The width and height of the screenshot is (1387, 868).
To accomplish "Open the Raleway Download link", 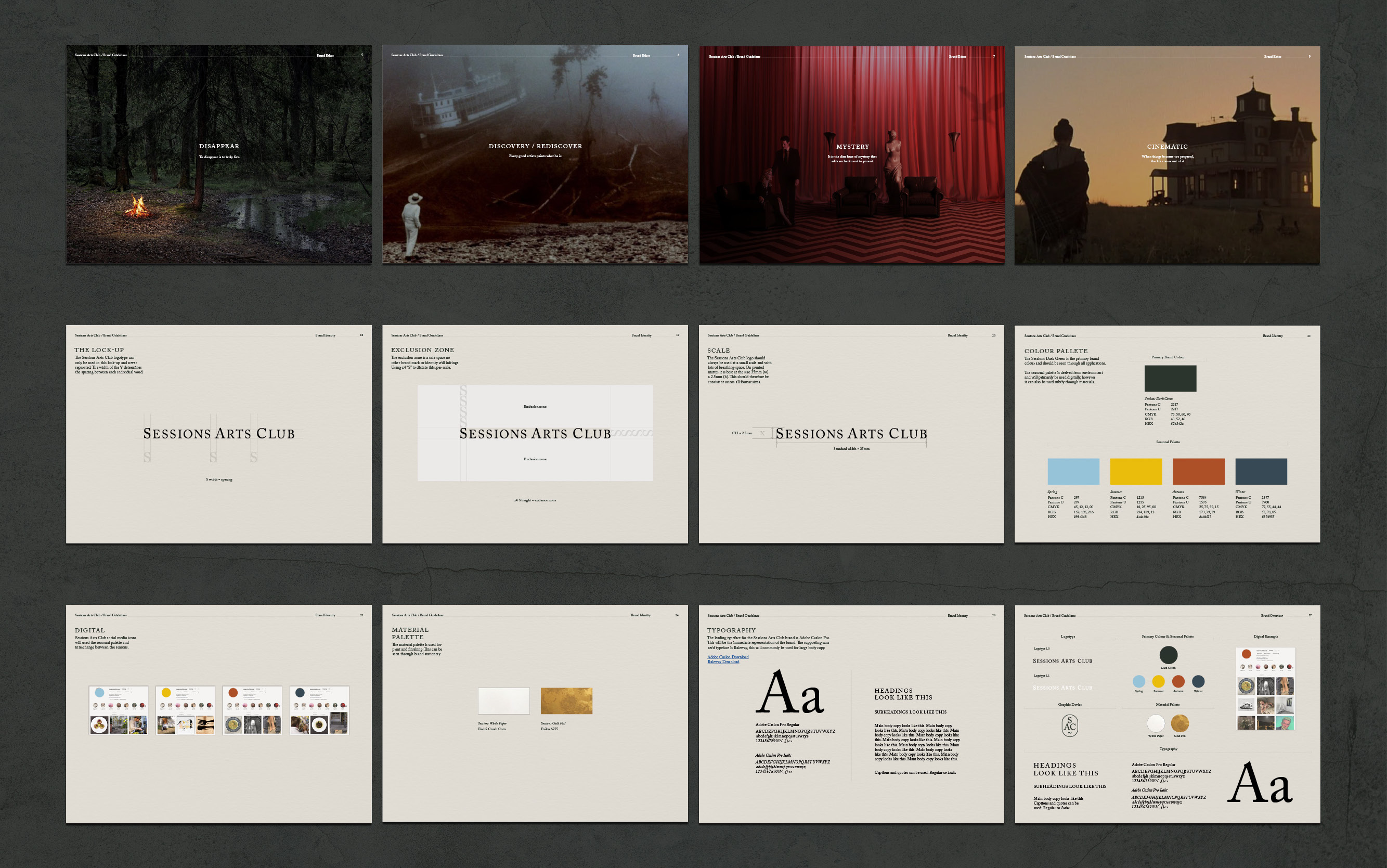I will [723, 662].
